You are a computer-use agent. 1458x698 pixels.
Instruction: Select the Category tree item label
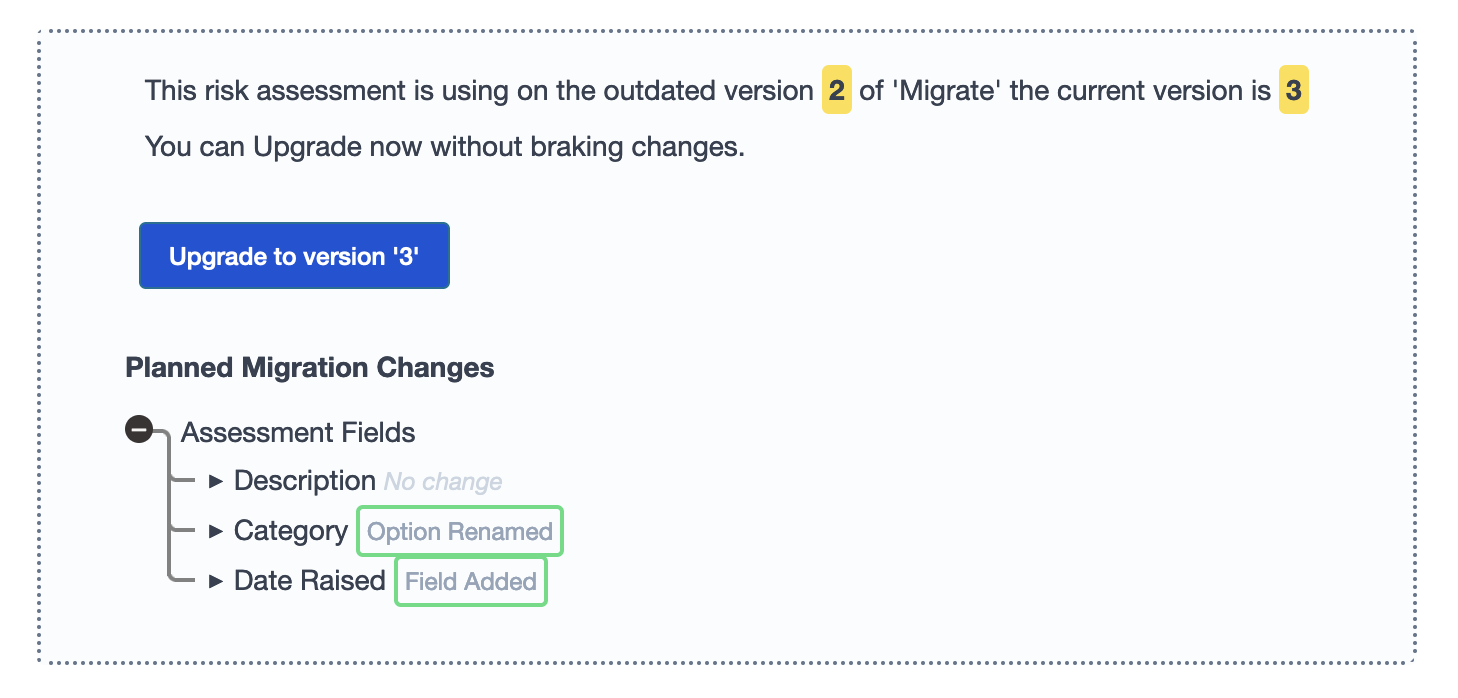pos(290,531)
